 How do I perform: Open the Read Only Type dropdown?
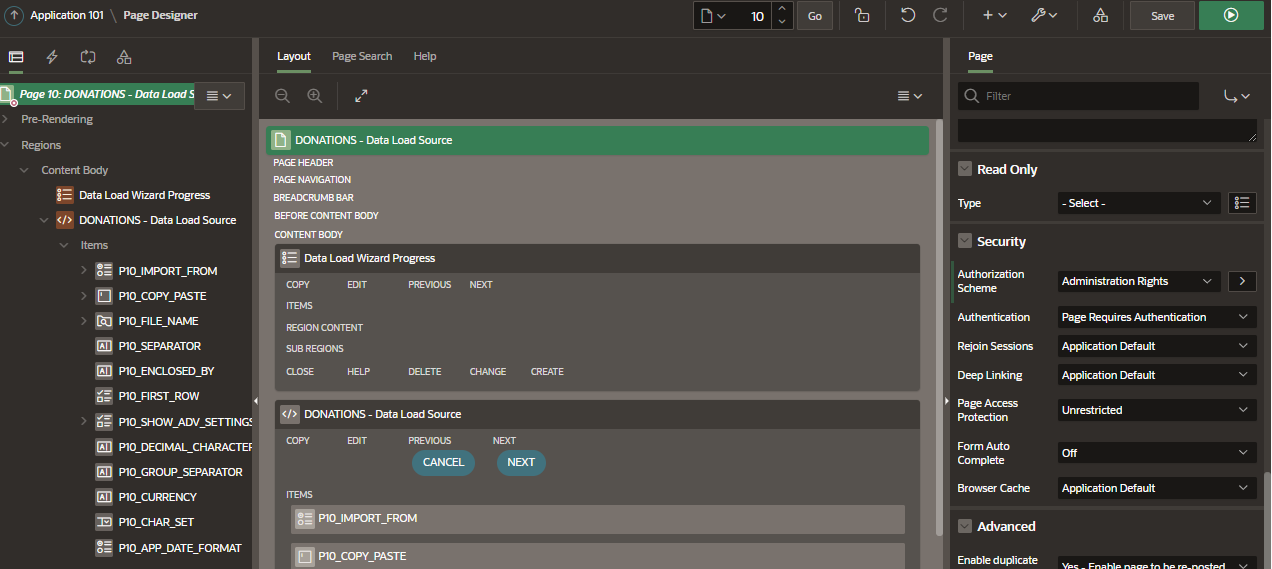(1139, 203)
